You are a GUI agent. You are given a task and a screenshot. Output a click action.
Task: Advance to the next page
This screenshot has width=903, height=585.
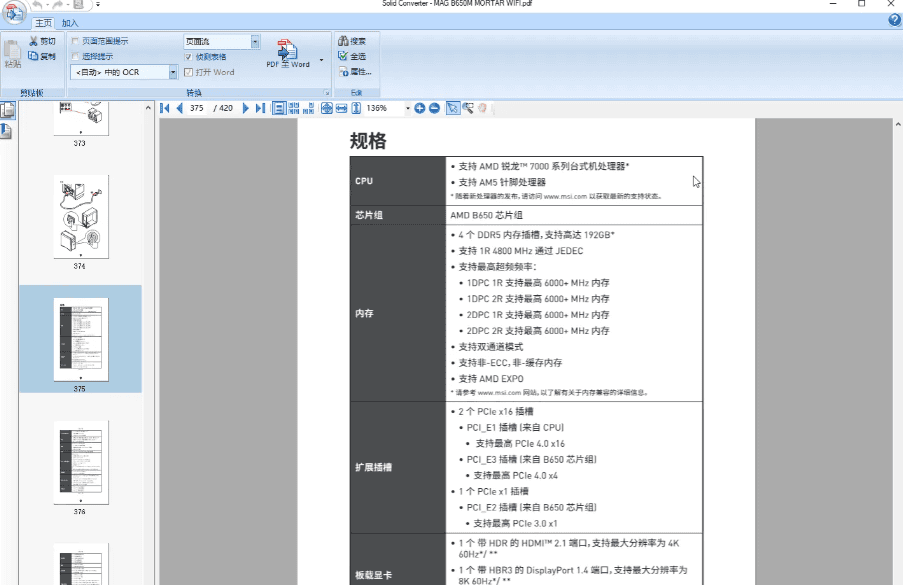tap(246, 108)
